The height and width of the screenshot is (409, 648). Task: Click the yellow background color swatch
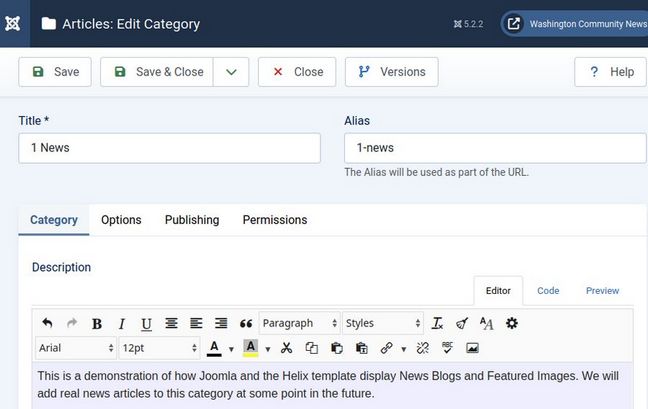(251, 348)
